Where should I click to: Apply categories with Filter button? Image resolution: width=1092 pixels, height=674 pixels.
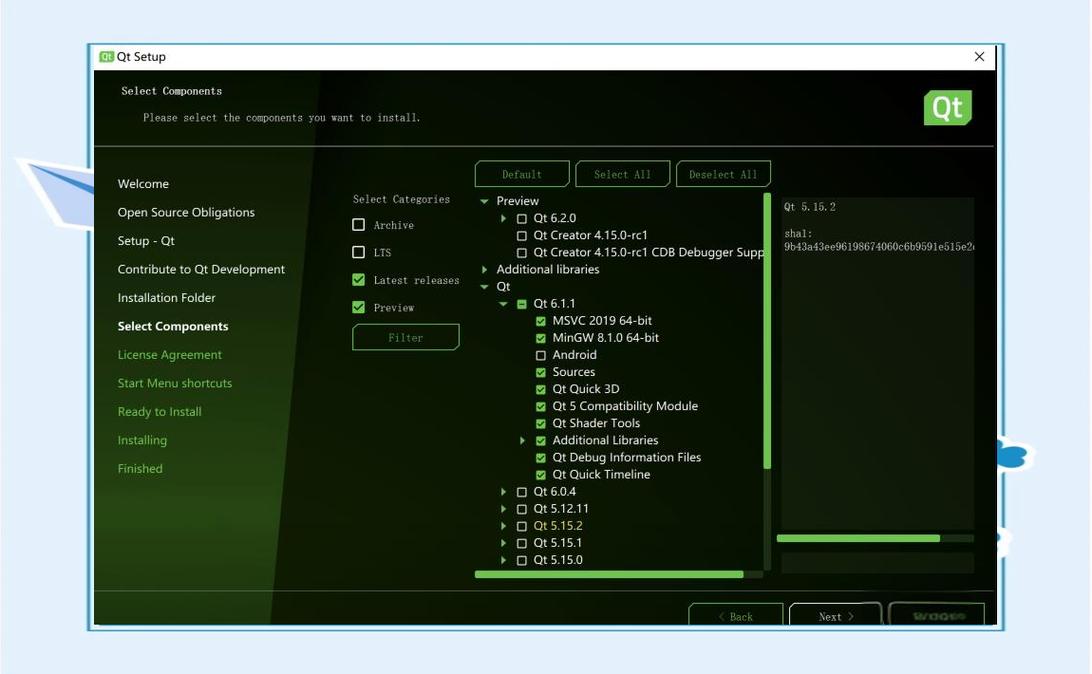[x=405, y=337]
